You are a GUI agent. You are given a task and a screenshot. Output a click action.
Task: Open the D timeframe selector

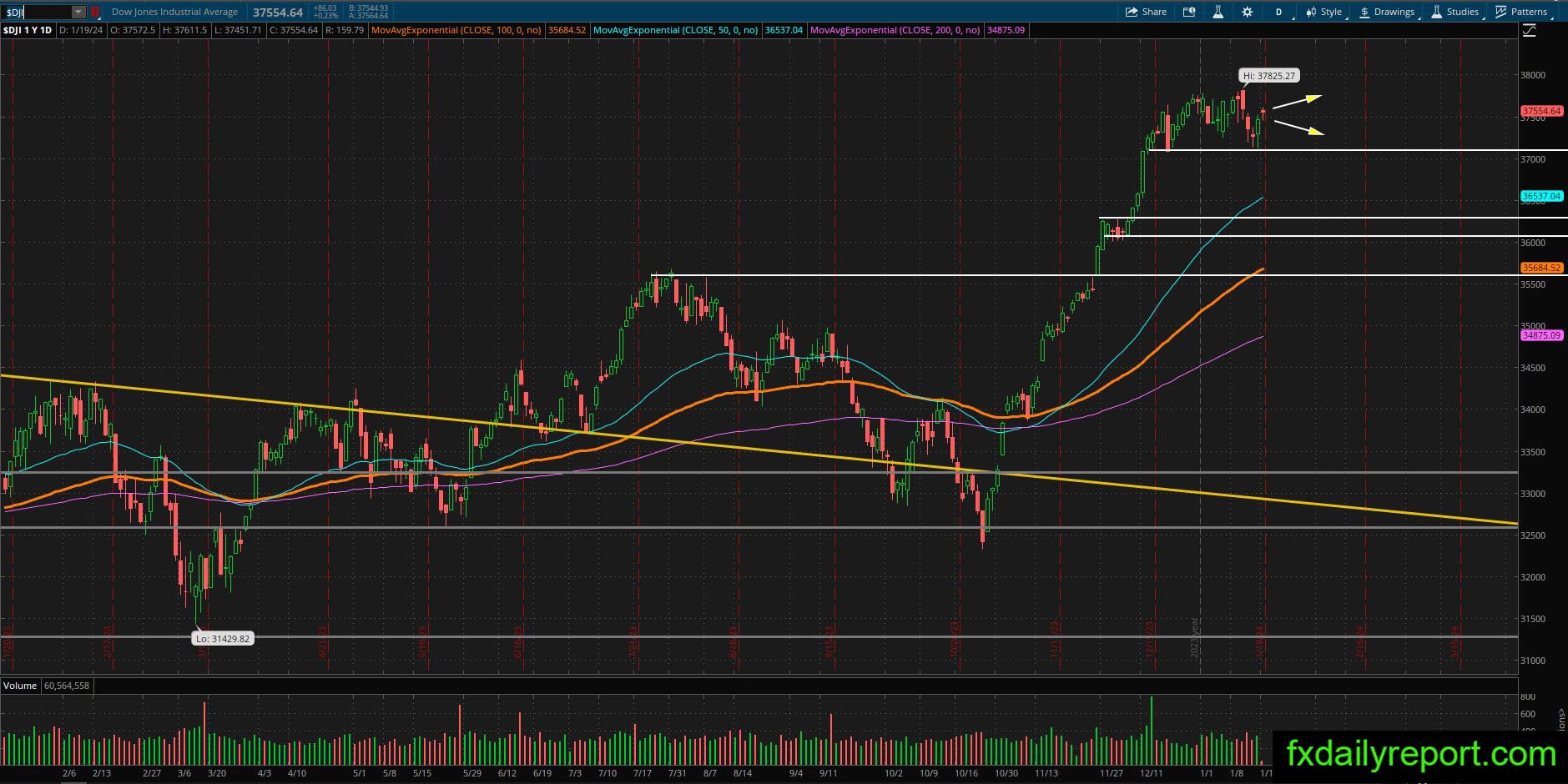coord(1279,12)
